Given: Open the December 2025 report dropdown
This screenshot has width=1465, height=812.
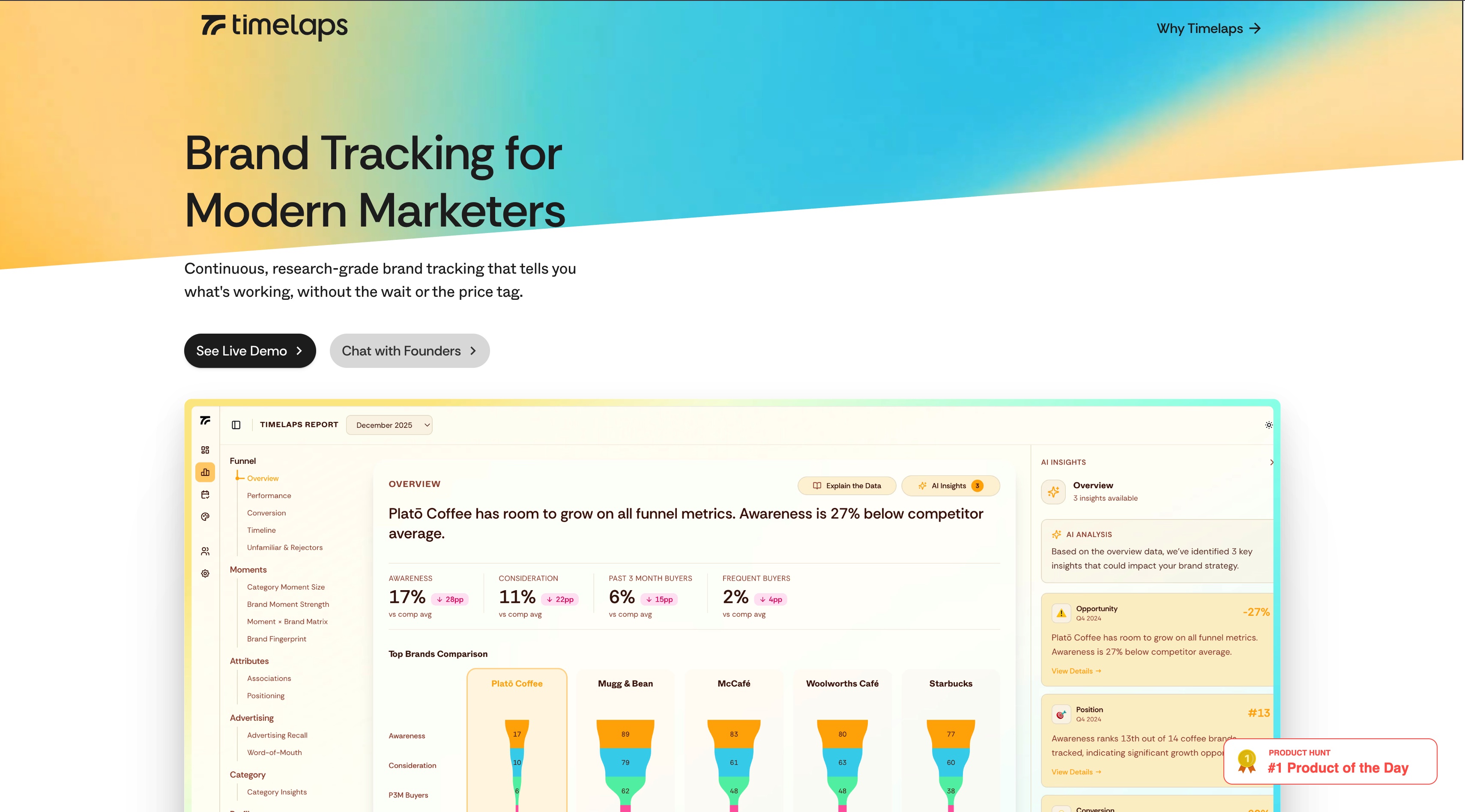Looking at the screenshot, I should [x=389, y=425].
